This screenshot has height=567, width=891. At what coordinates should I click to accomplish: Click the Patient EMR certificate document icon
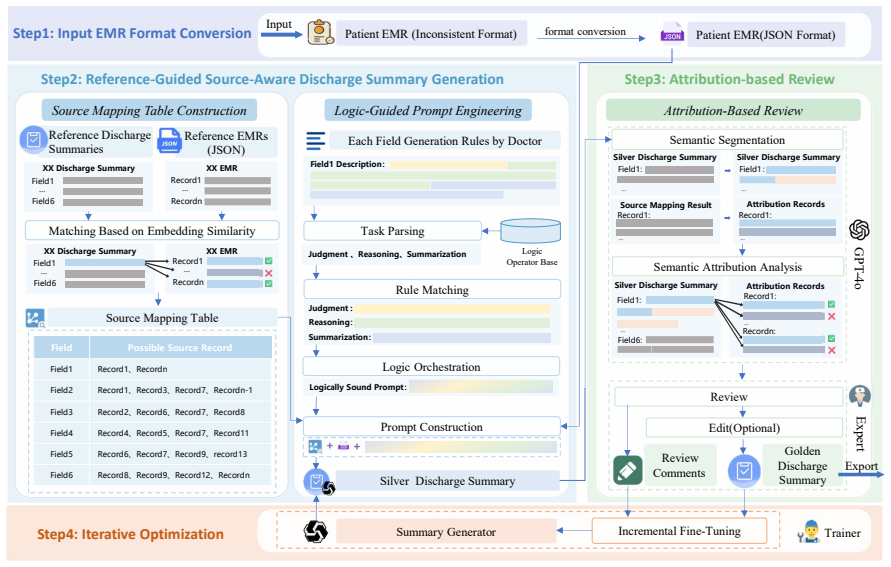pyautogui.click(x=320, y=32)
